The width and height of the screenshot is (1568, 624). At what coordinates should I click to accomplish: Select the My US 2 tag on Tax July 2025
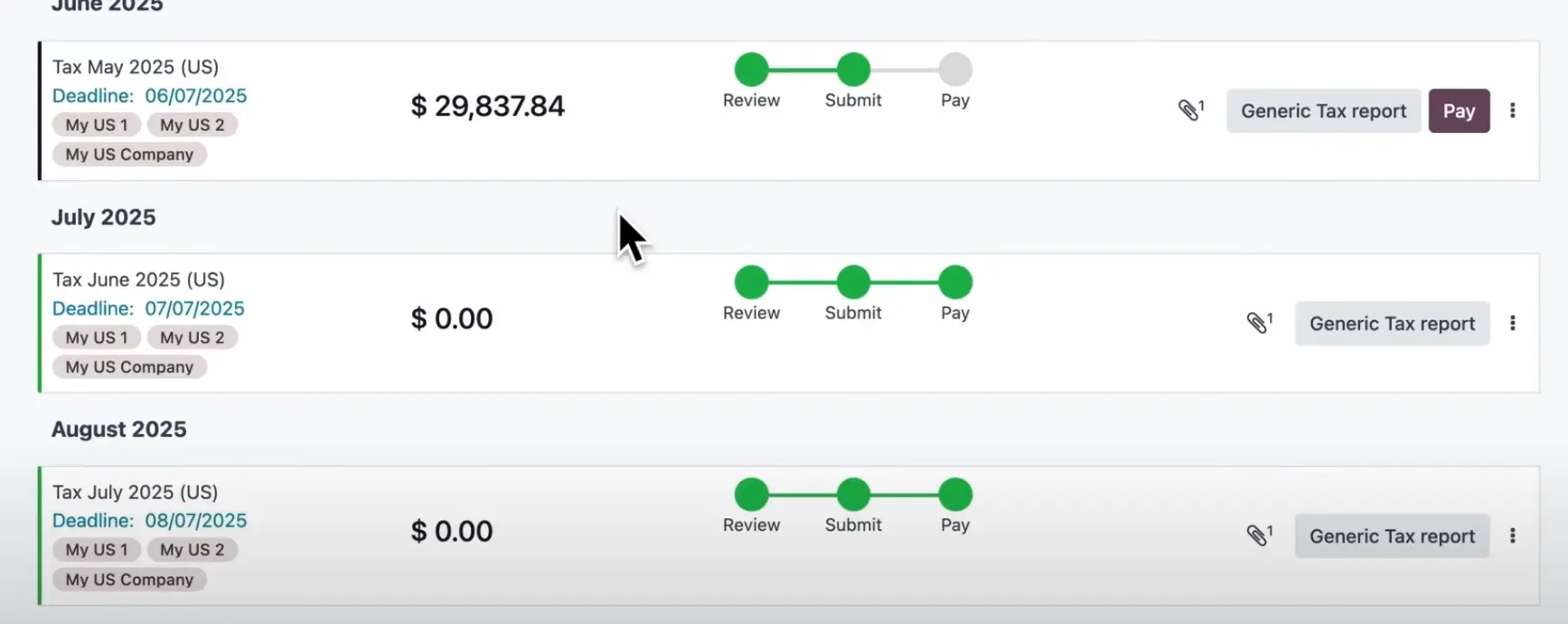192,550
